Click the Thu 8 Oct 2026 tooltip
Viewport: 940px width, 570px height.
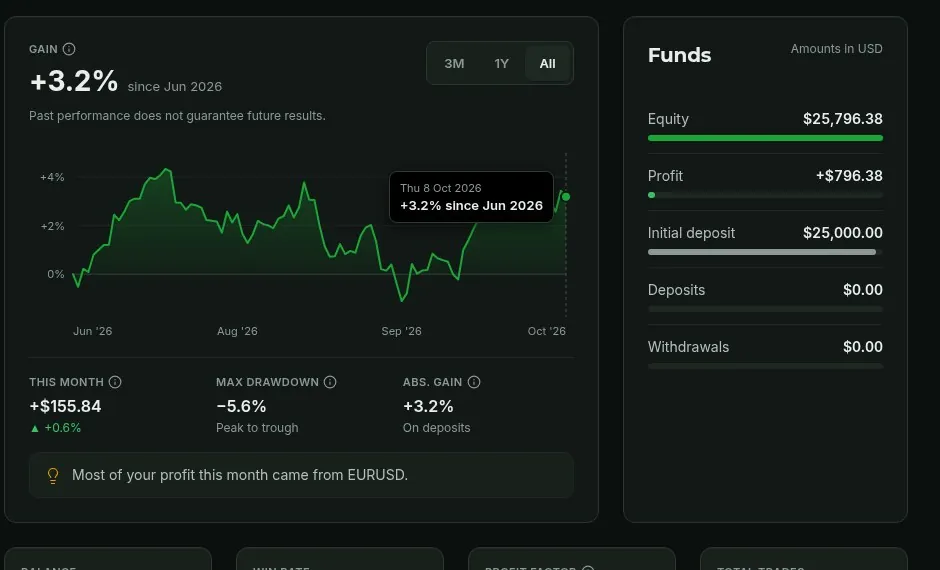[x=471, y=197]
